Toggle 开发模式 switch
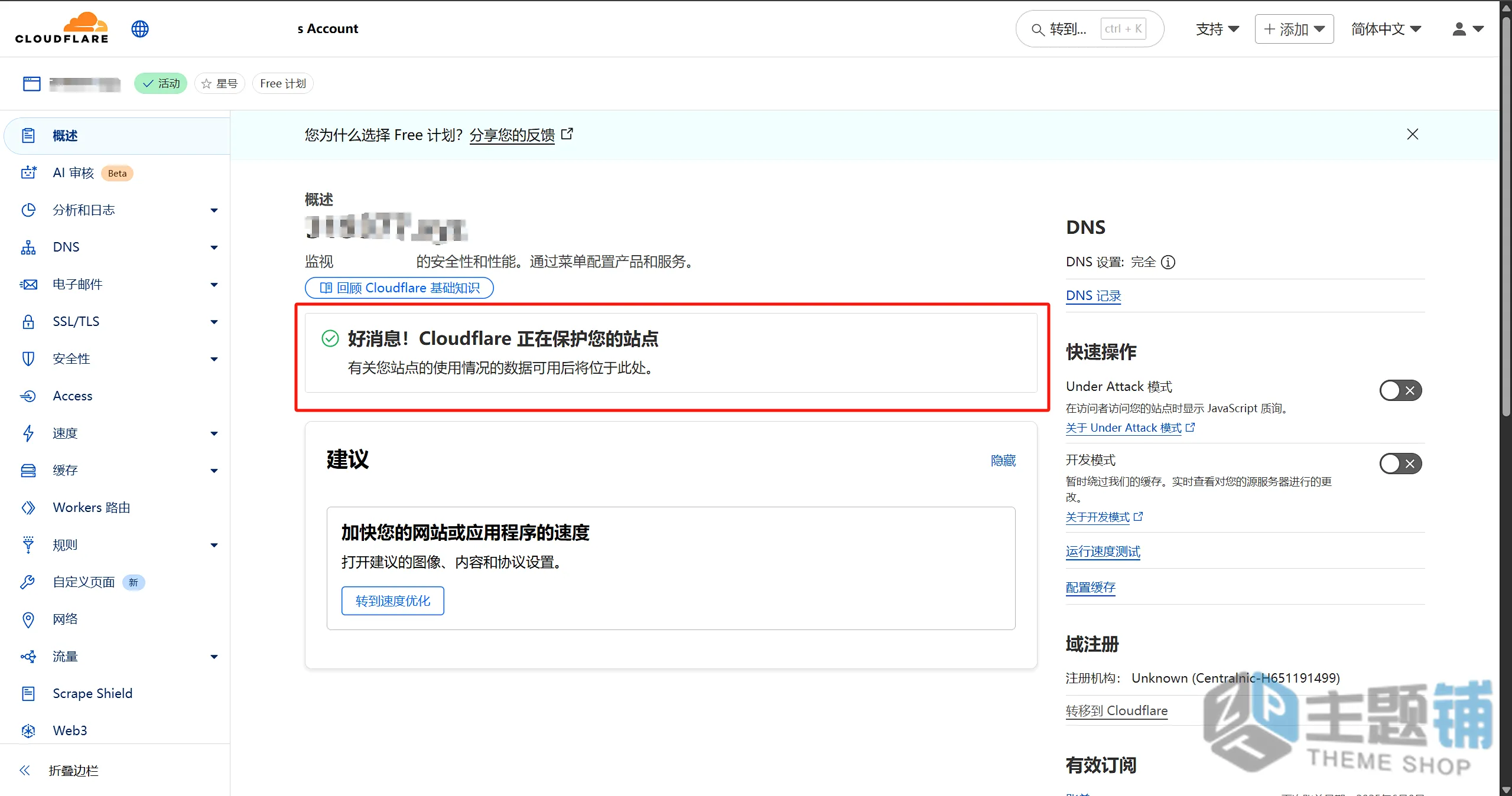 (1400, 464)
